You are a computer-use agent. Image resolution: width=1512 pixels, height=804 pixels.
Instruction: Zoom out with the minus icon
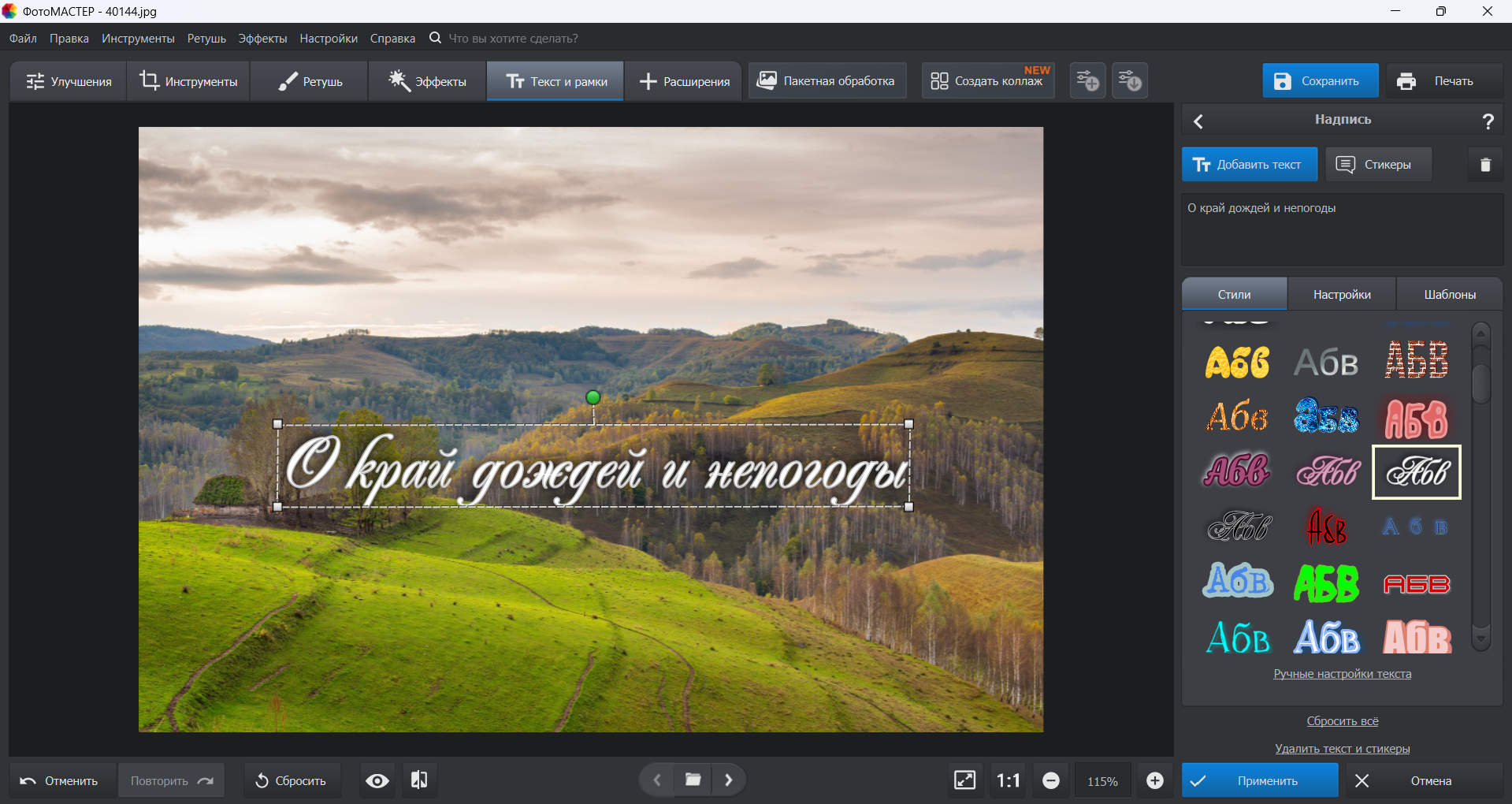(1050, 780)
